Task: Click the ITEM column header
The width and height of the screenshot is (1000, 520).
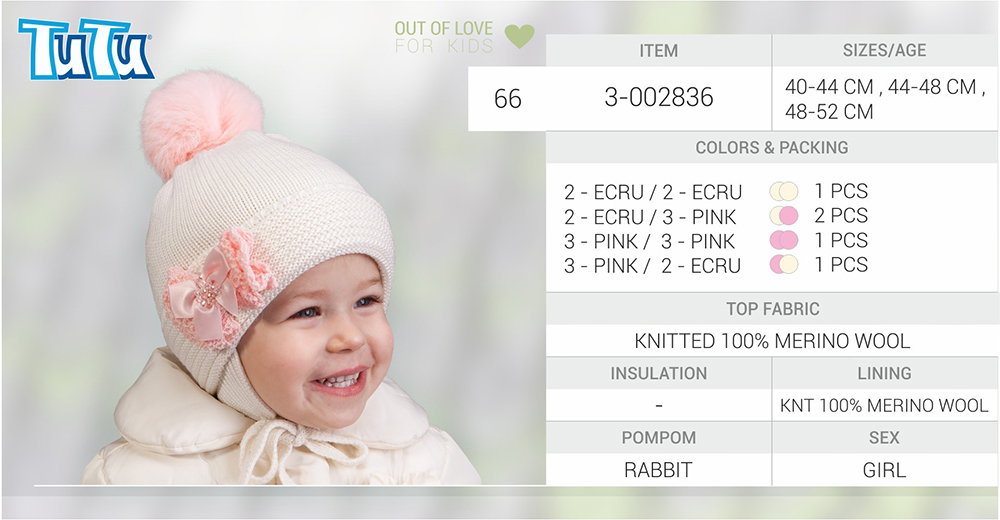Action: click(659, 50)
